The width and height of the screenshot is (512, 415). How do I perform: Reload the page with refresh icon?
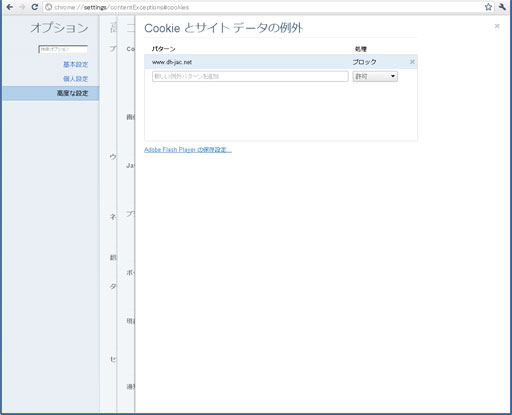35,7
